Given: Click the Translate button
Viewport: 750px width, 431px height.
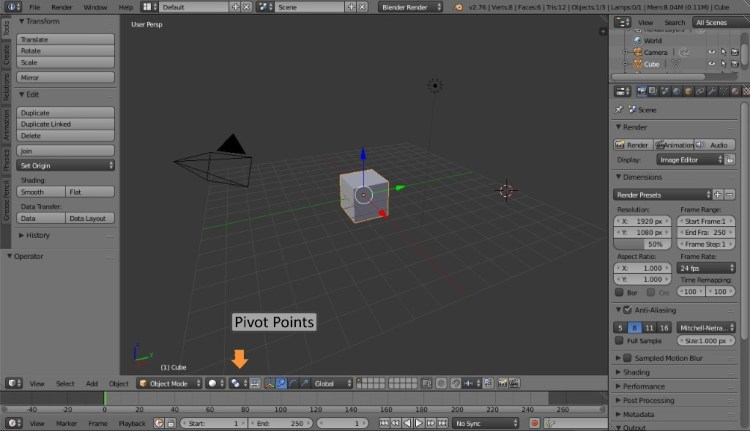Looking at the screenshot, I should click(x=66, y=39).
